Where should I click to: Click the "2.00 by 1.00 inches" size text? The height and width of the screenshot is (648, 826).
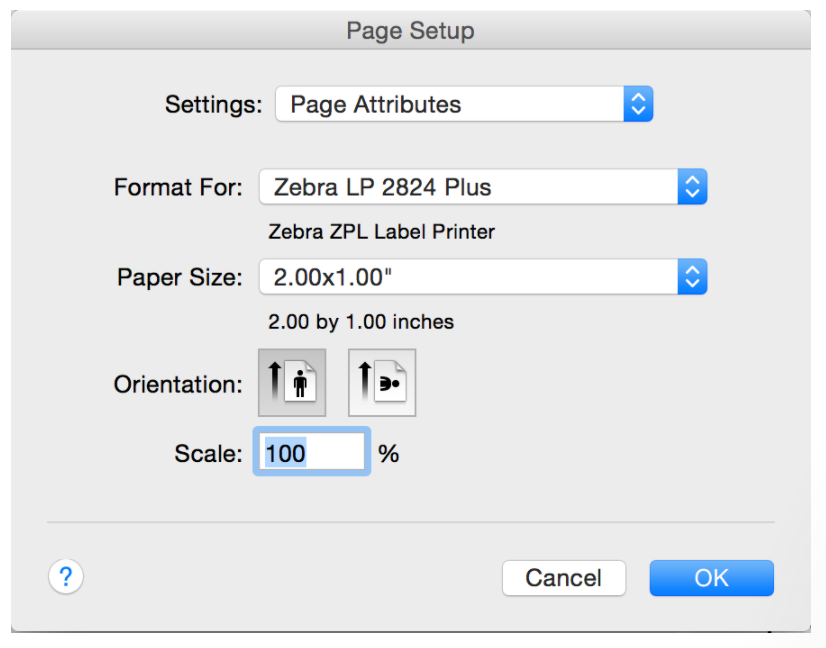tap(361, 322)
